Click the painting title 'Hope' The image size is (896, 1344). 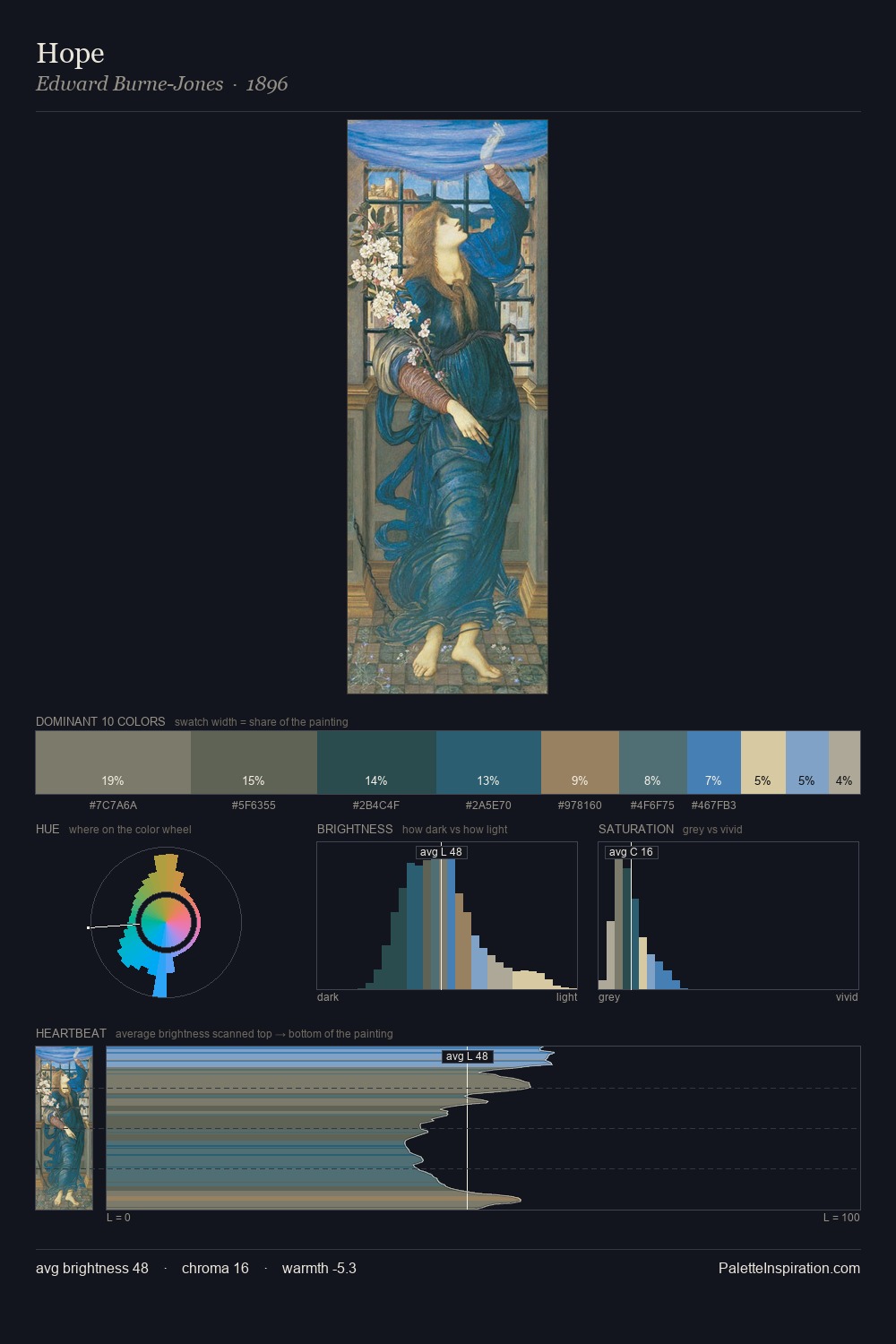point(70,54)
